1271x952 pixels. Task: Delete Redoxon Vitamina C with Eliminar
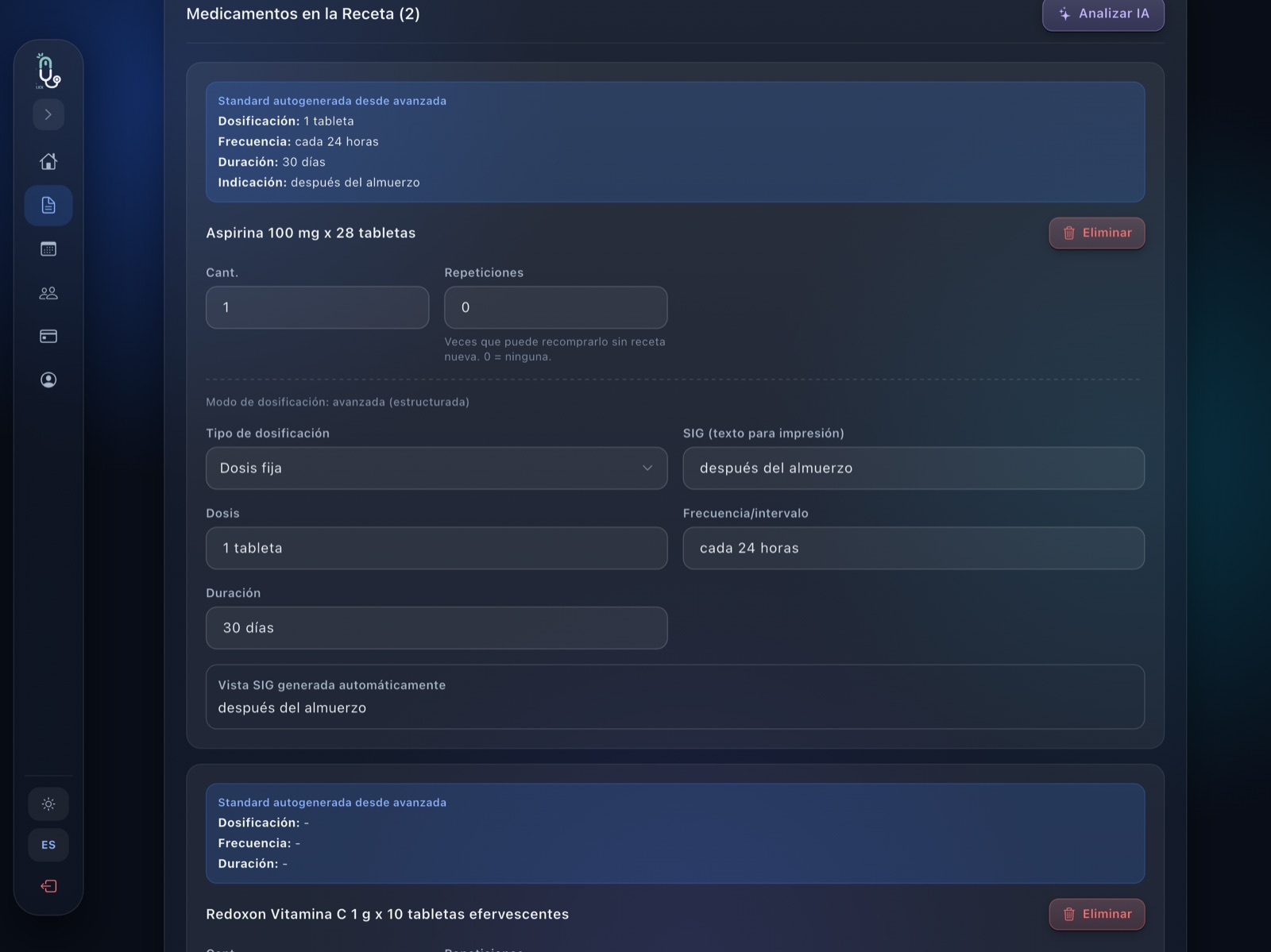[1097, 915]
